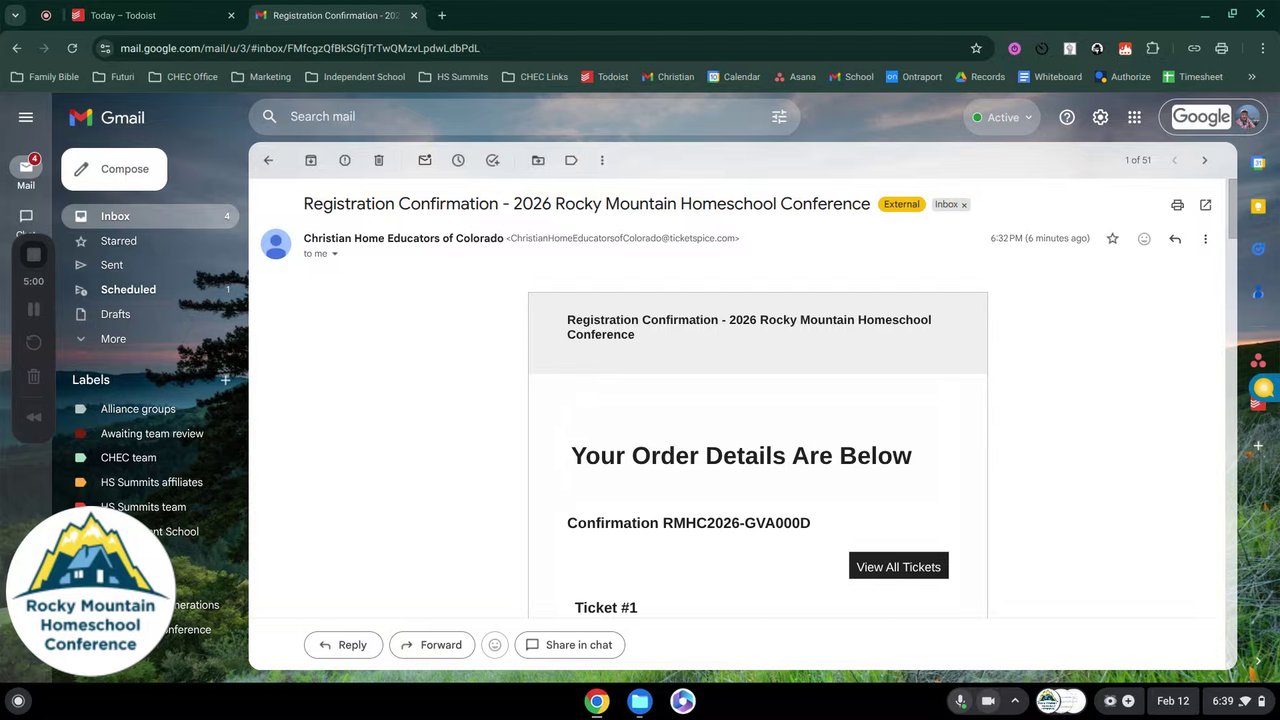Open the Google account profile picture
Image resolution: width=1280 pixels, height=720 pixels.
pyautogui.click(x=1247, y=117)
